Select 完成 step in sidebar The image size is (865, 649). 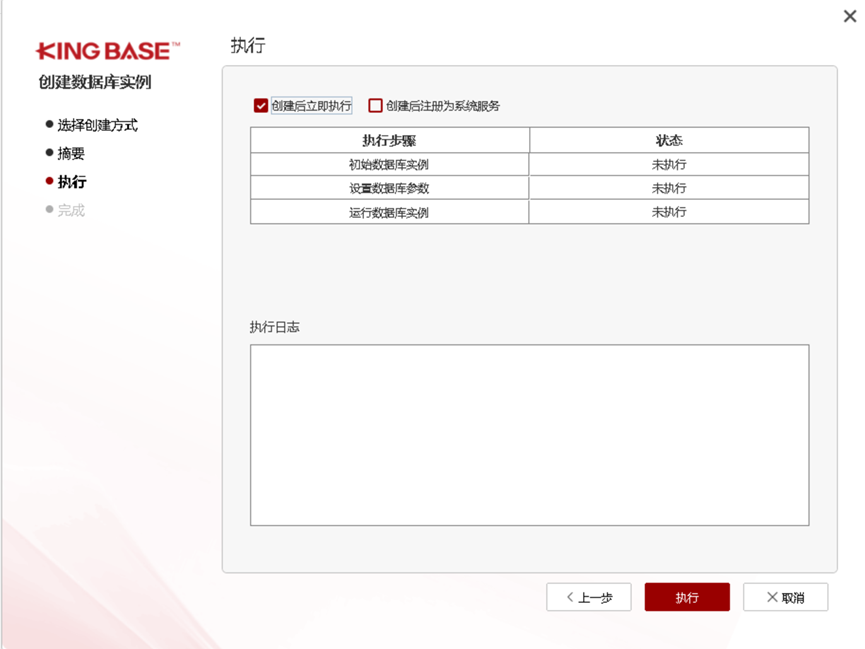click(71, 210)
